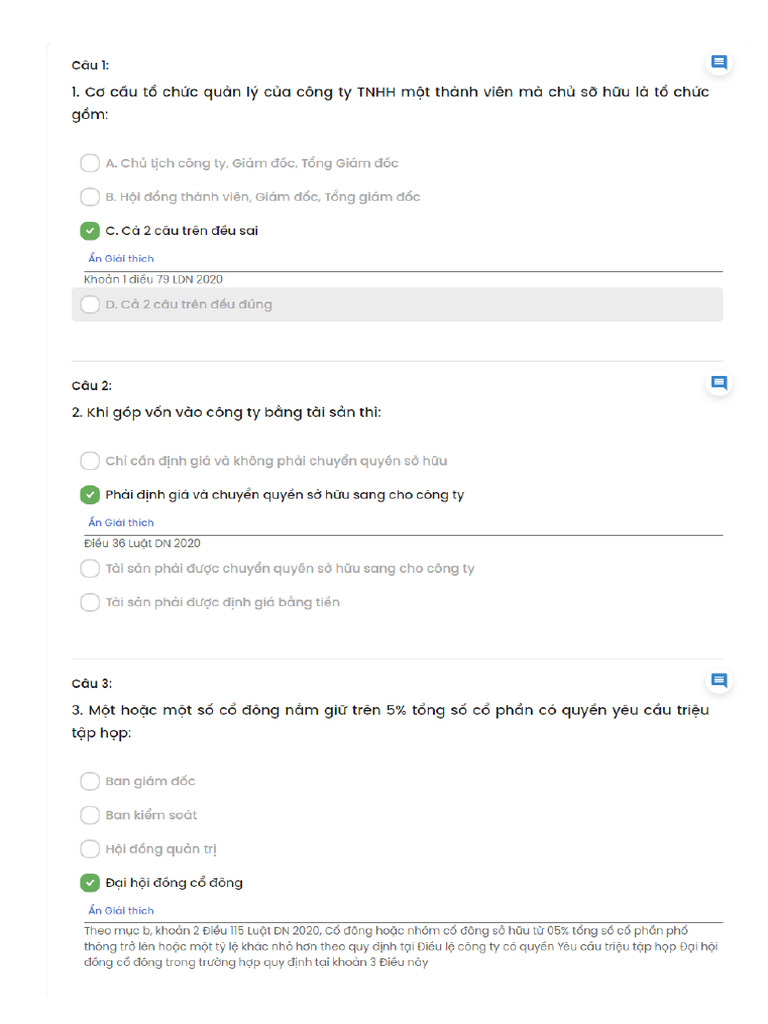
Task: Hide explanation under Câu 1 answer
Action: click(121, 259)
